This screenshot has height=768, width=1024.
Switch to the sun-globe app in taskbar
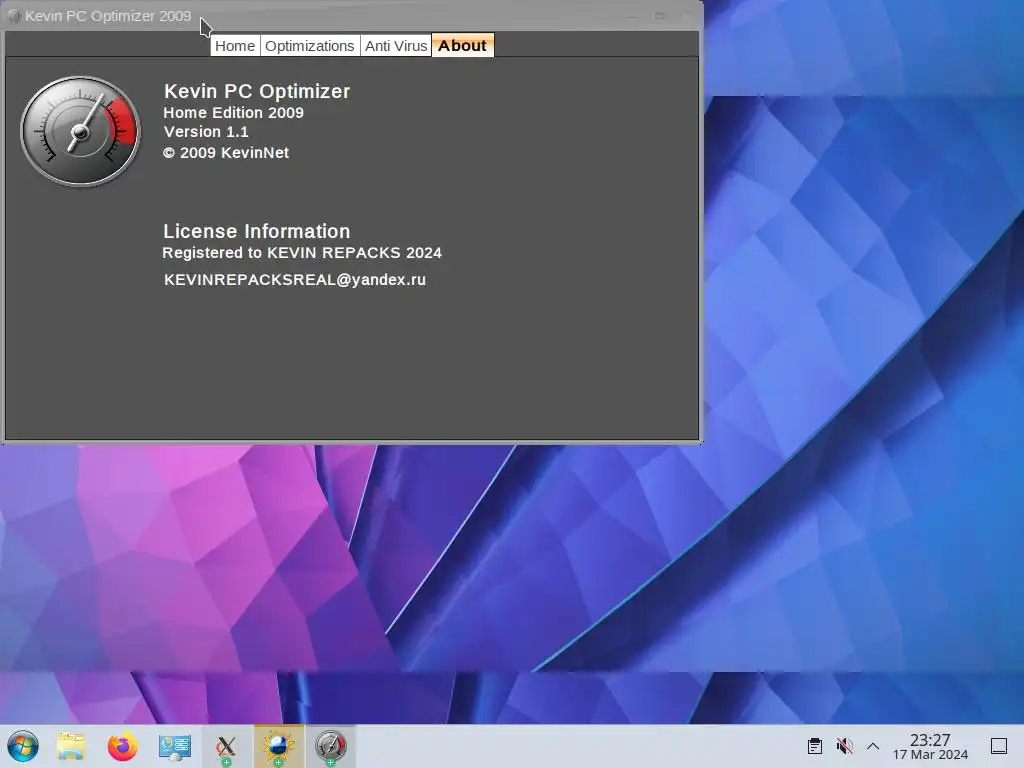pos(278,746)
